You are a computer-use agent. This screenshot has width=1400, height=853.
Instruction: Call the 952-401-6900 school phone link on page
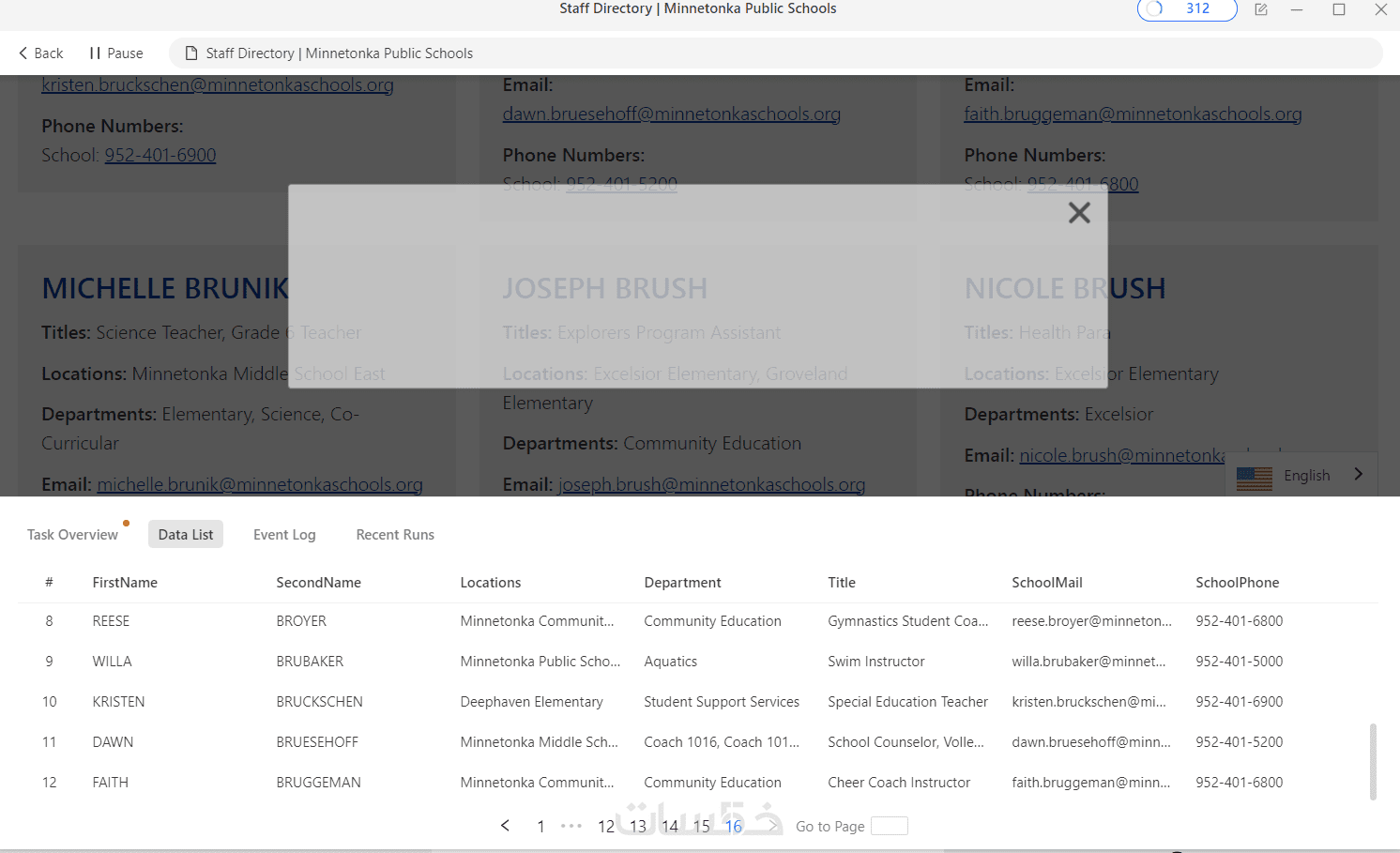[160, 155]
